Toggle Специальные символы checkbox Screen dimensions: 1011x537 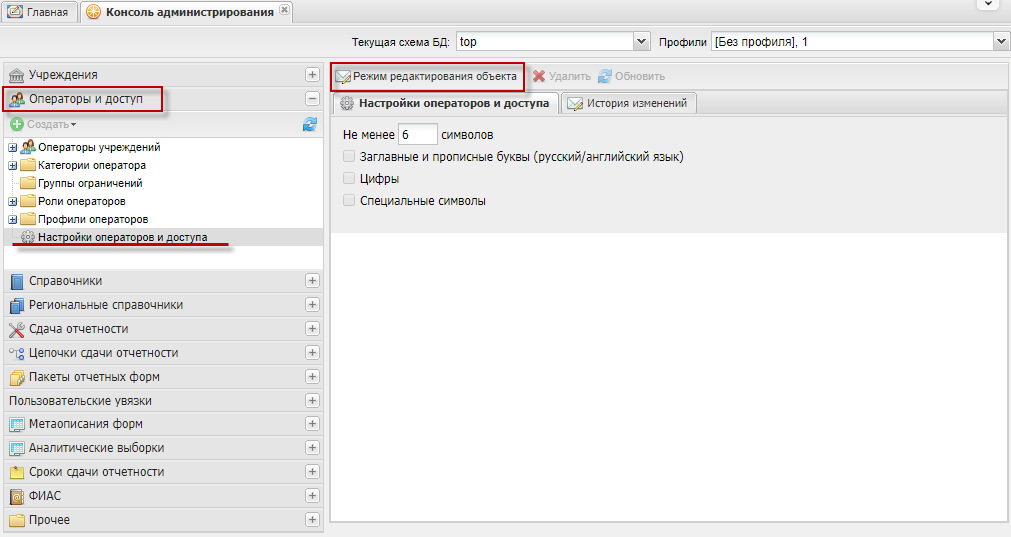coord(349,201)
